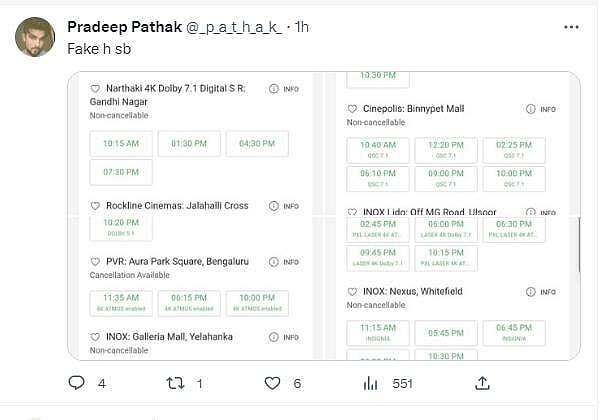Choose the 12:20 PM Cinepolis showtime
This screenshot has width=607, height=420.
445,150
